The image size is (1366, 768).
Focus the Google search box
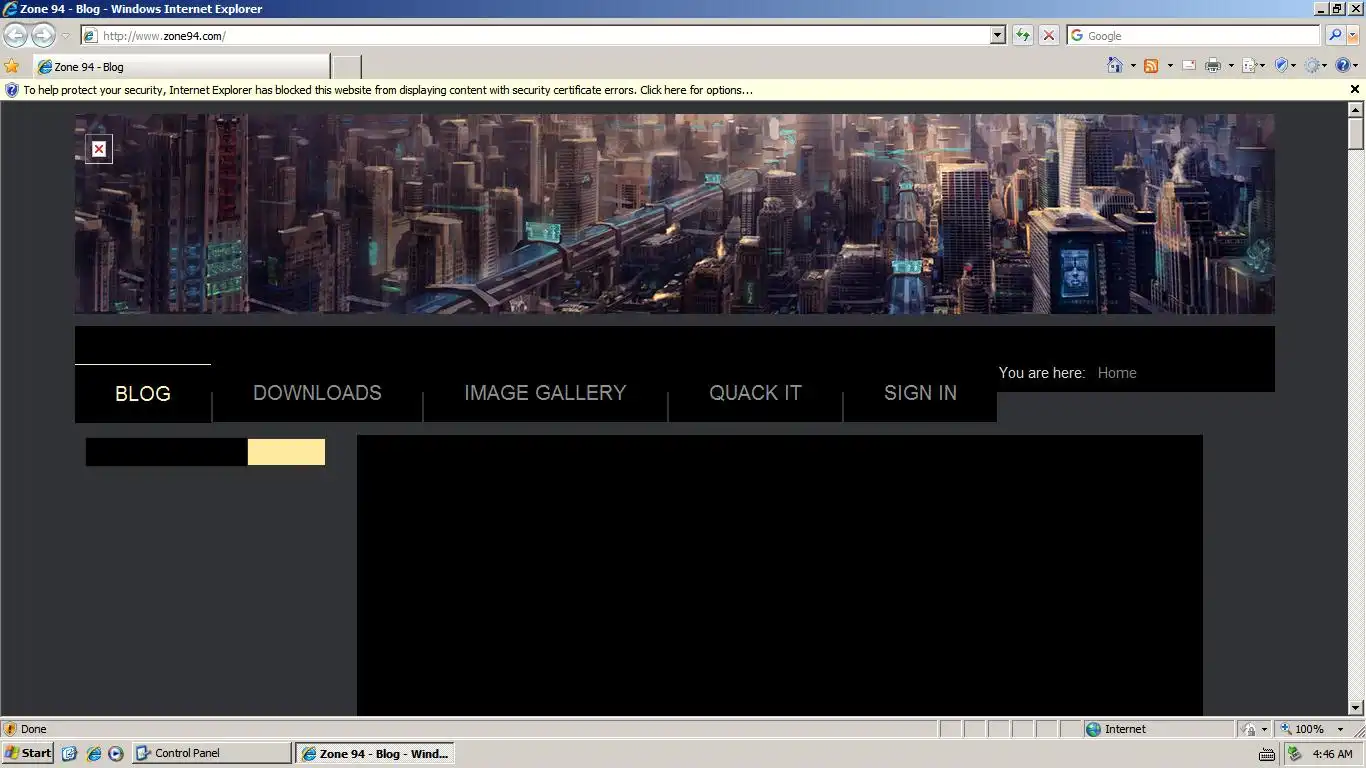point(1193,36)
